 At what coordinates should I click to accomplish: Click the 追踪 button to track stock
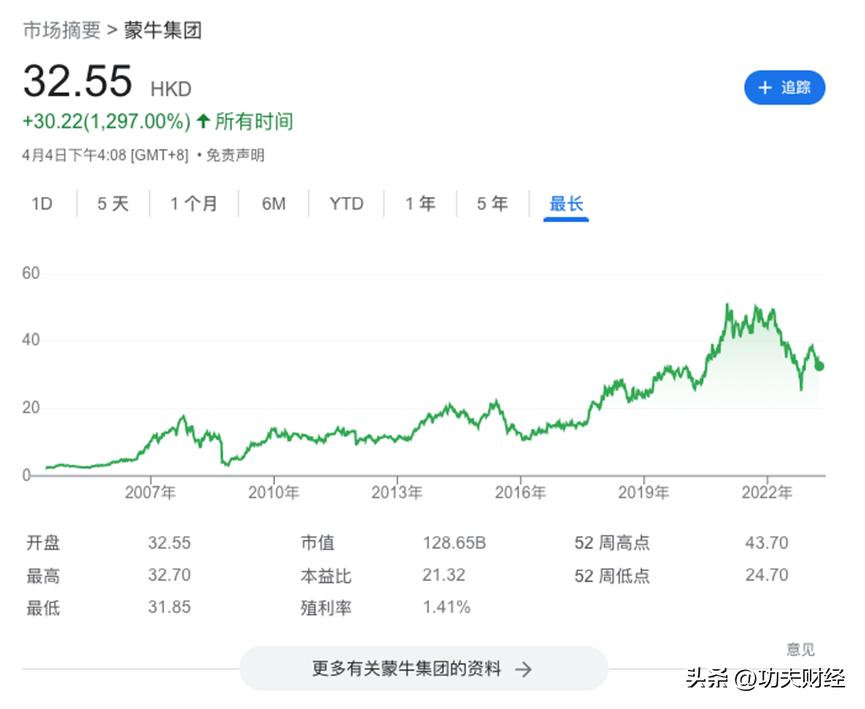coord(785,89)
